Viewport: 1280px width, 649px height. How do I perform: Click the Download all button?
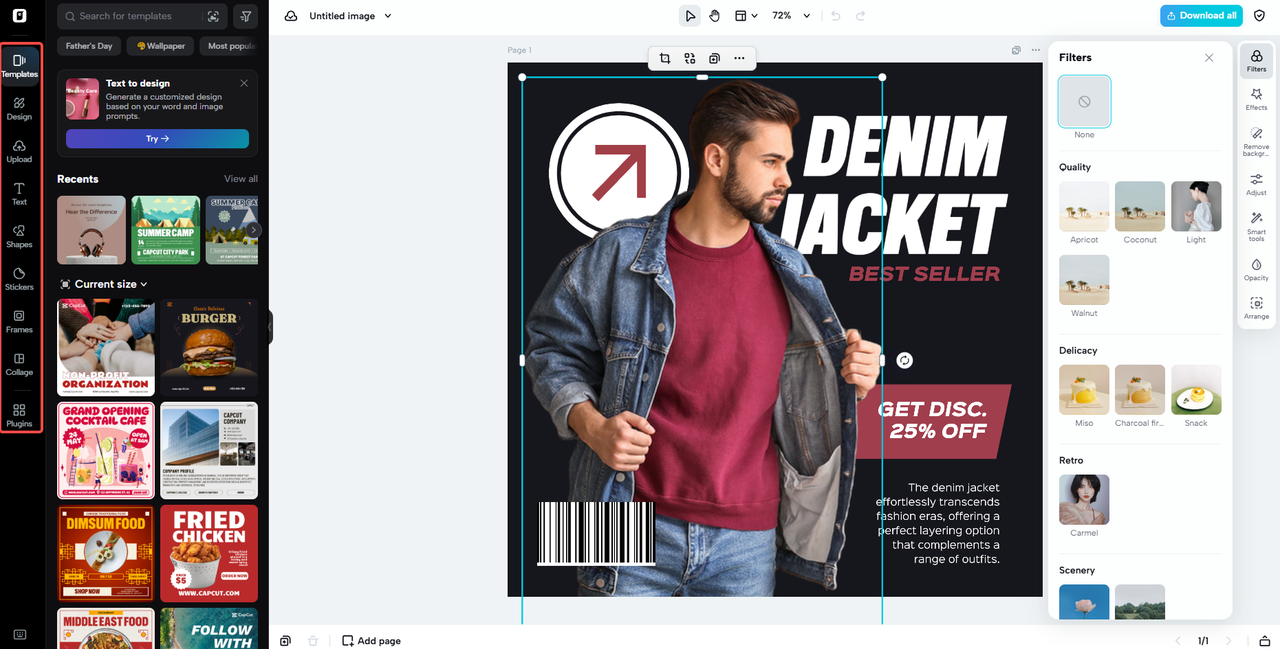pyautogui.click(x=1201, y=16)
